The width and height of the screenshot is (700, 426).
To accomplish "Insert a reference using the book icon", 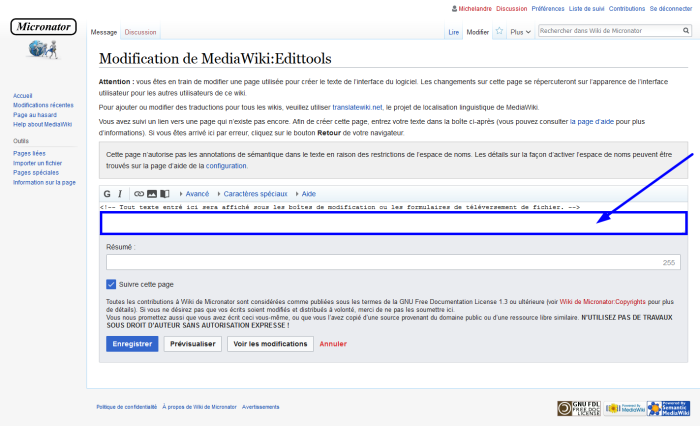I will tap(165, 194).
